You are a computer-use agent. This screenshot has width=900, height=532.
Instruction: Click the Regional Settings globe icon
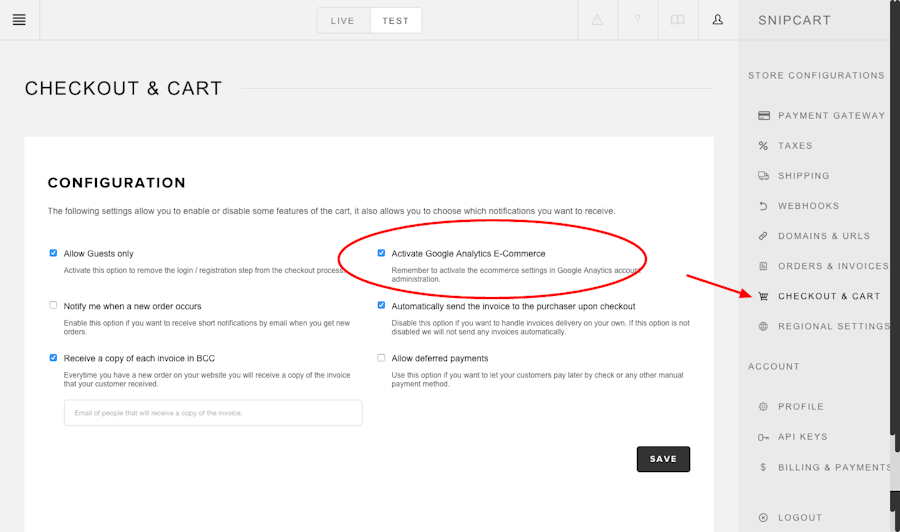pos(763,327)
